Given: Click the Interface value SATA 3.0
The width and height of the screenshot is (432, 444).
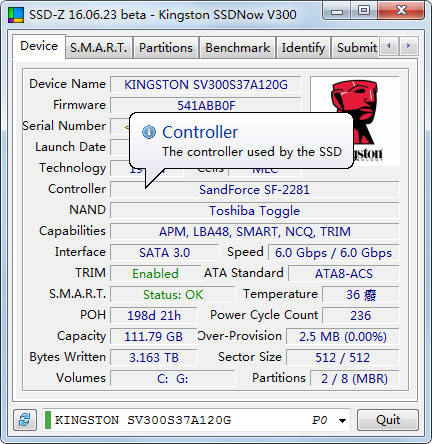Looking at the screenshot, I should pos(165,253).
